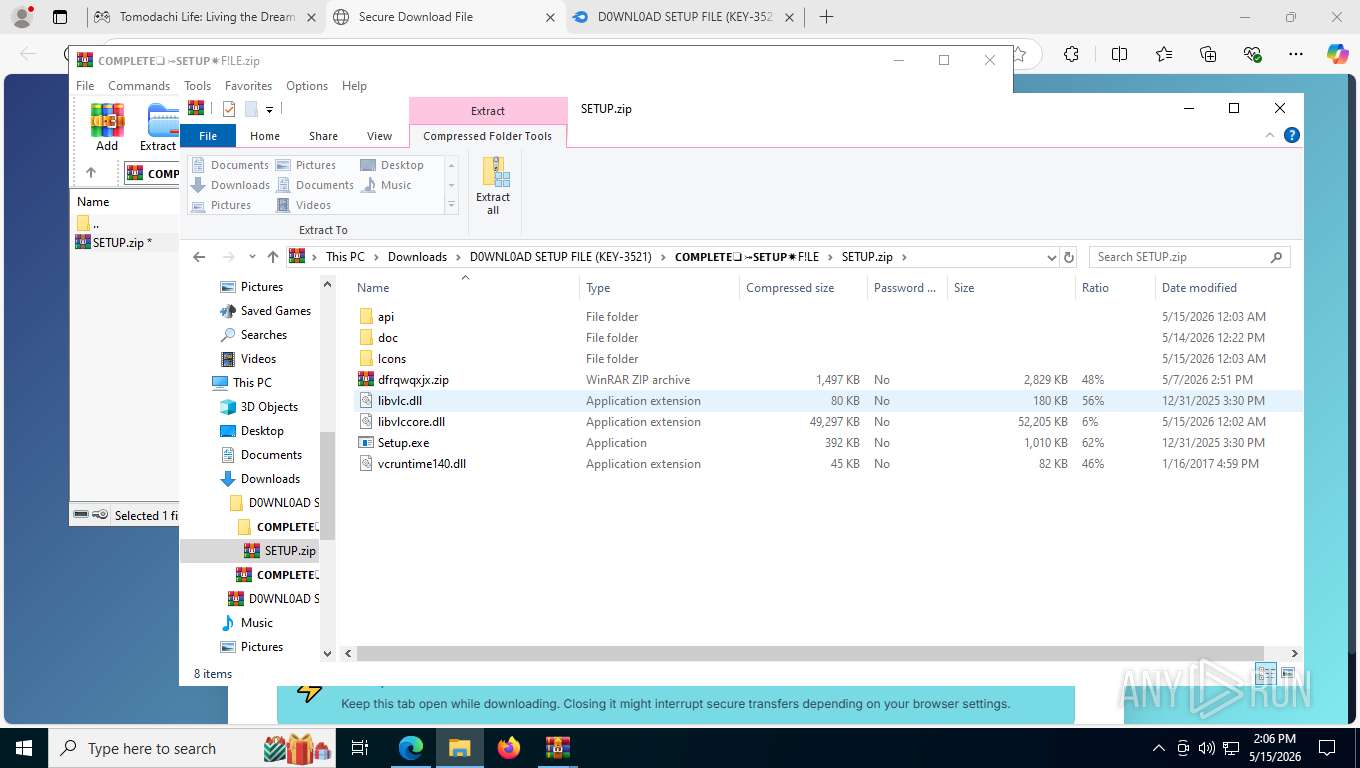Open WinRAR Favorites menu
This screenshot has width=1360, height=768.
248,86
